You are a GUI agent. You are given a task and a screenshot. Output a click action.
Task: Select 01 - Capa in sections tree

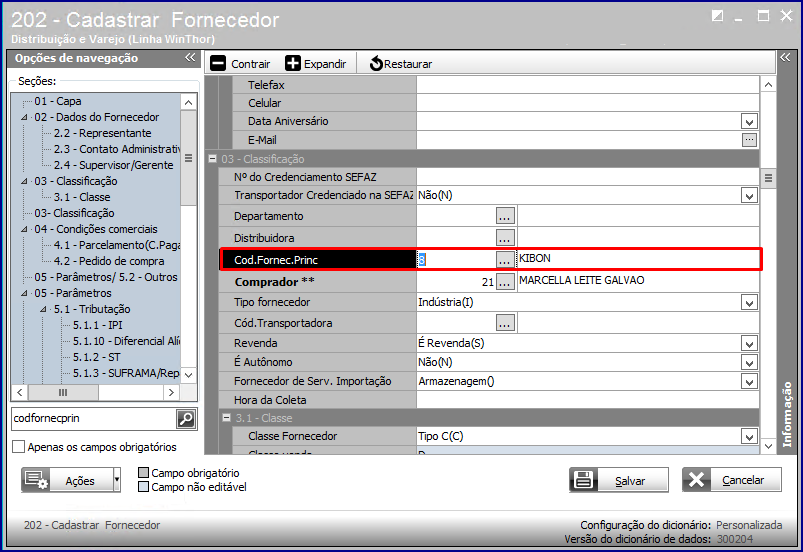[58, 101]
